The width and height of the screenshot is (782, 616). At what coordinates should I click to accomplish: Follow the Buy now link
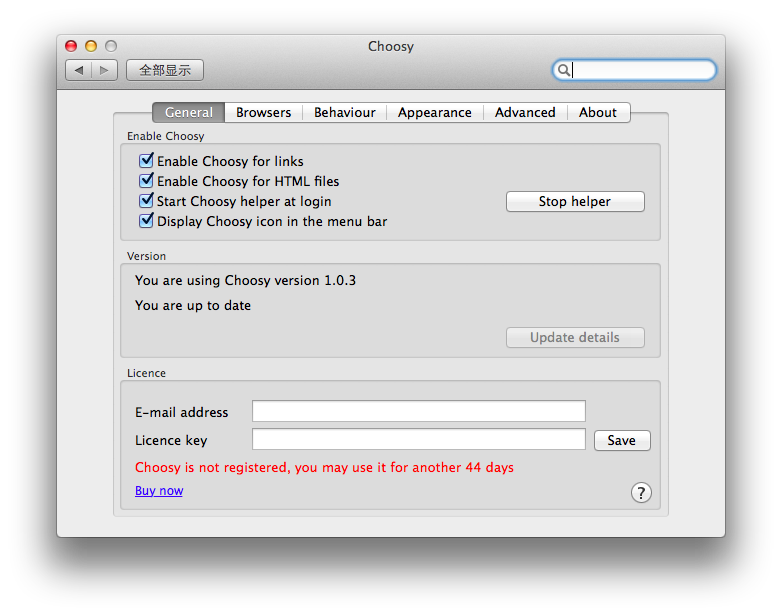click(159, 490)
